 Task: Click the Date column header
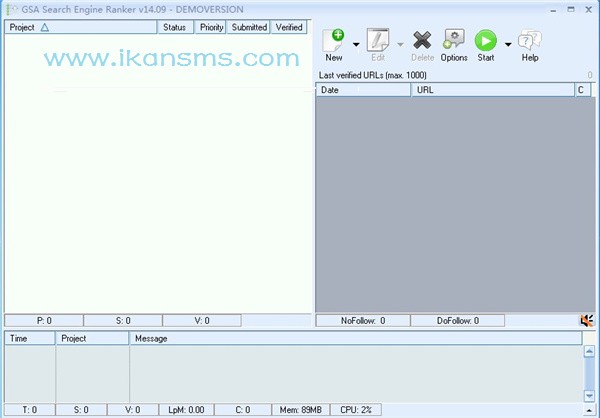pos(363,90)
